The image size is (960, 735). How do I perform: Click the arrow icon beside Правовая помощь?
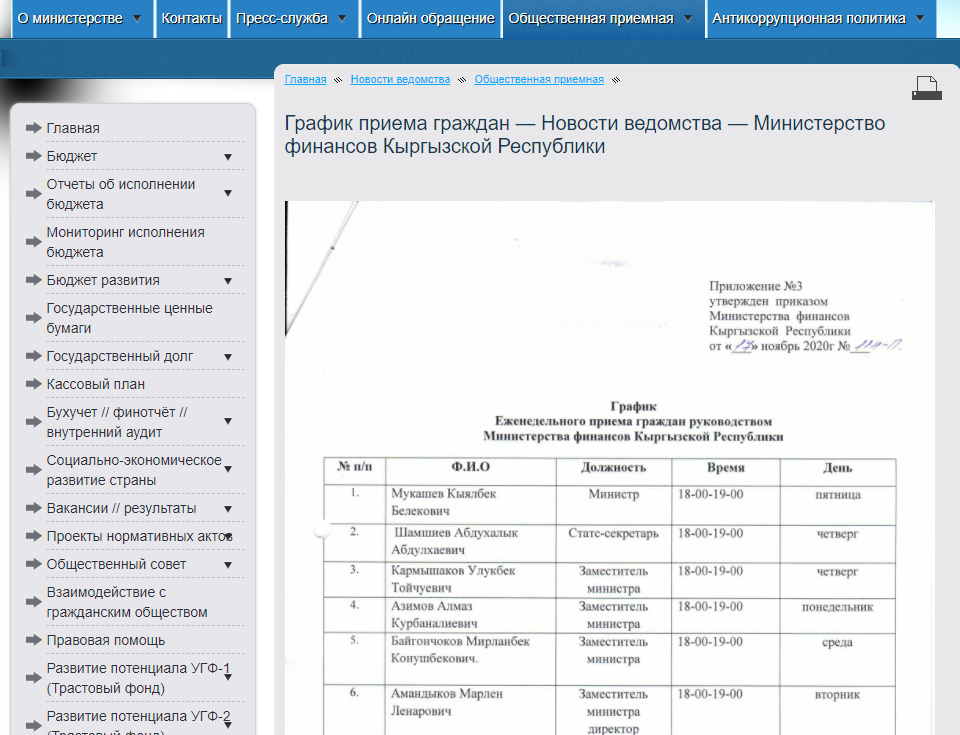[x=32, y=640]
